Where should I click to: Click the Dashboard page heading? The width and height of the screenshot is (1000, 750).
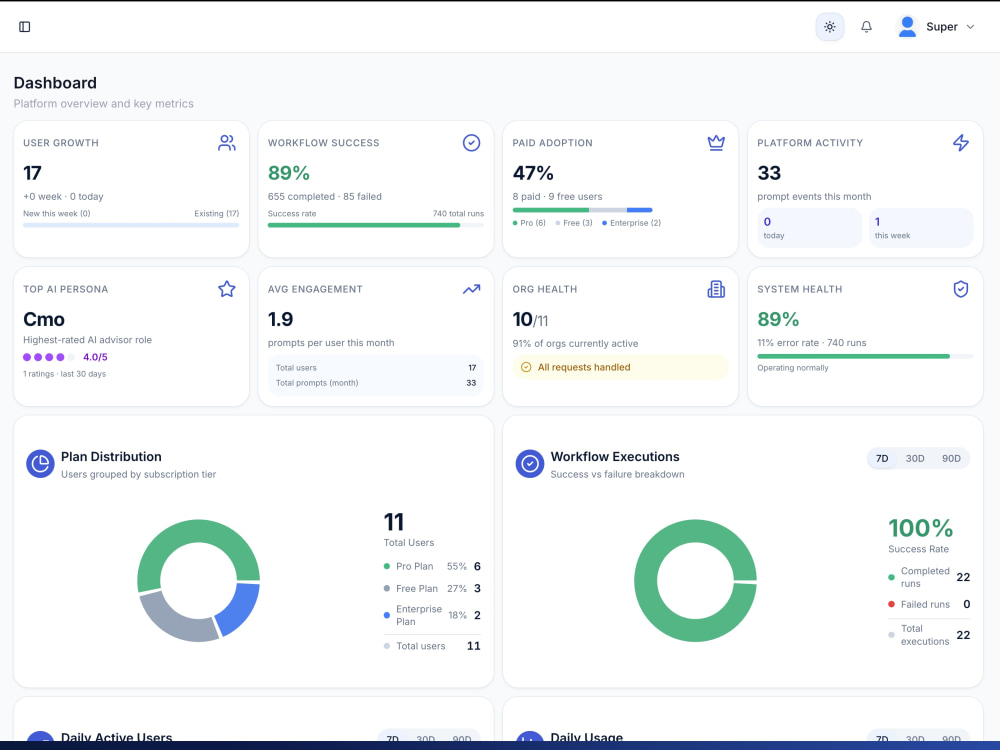[x=55, y=83]
